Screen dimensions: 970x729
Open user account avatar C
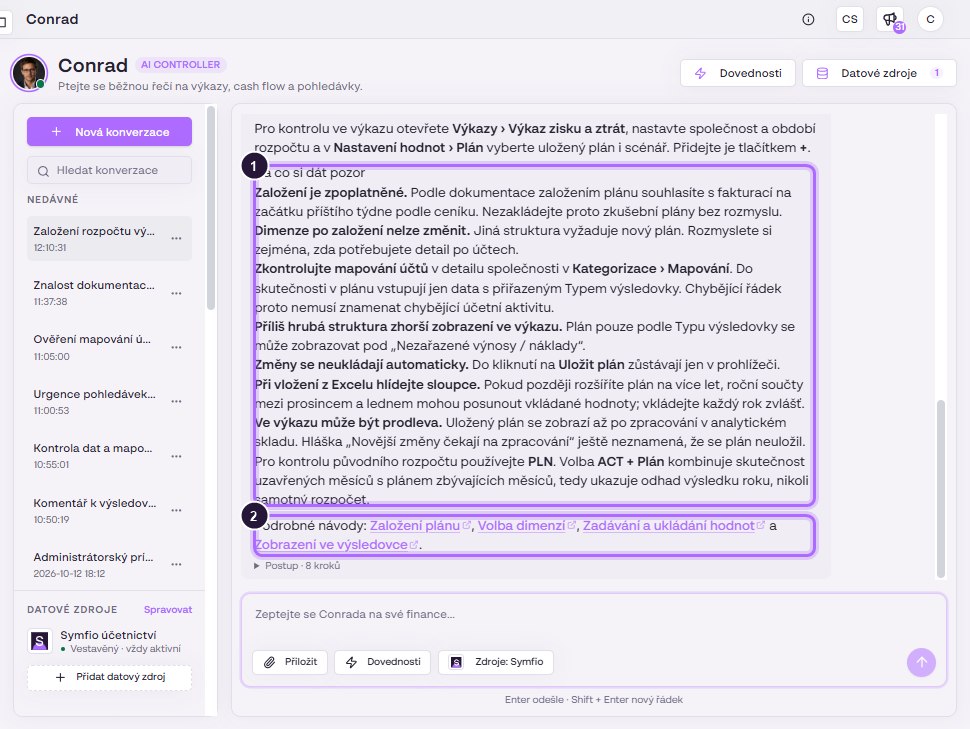tap(930, 19)
